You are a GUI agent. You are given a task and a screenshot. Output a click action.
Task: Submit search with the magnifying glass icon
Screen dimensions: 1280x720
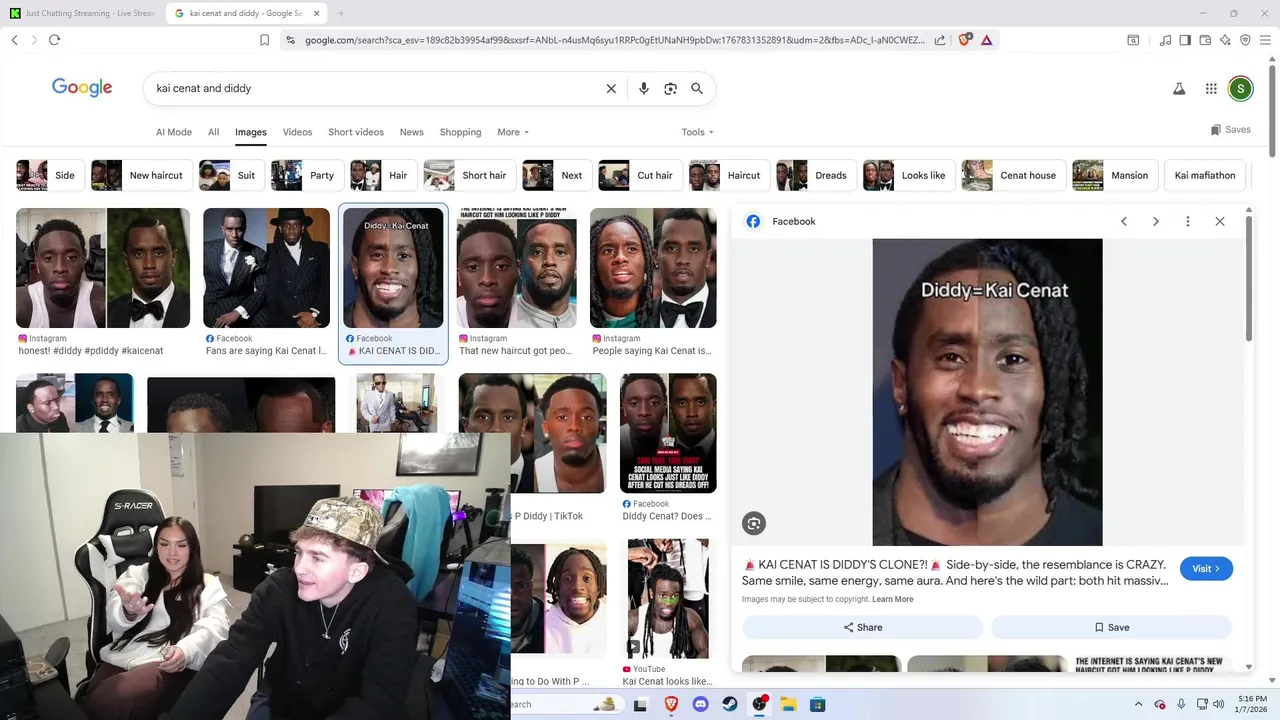(x=697, y=88)
